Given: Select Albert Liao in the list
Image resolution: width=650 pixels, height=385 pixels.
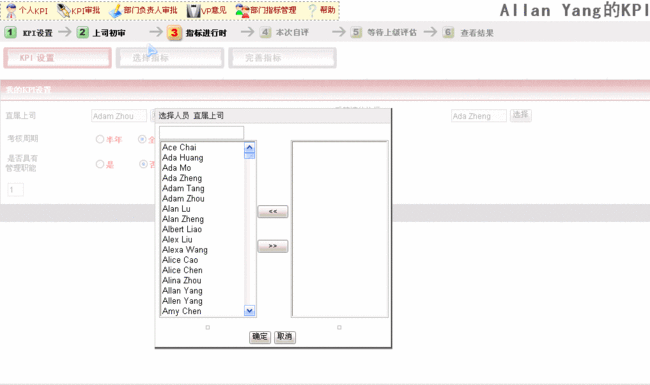Looking at the screenshot, I should point(182,229).
